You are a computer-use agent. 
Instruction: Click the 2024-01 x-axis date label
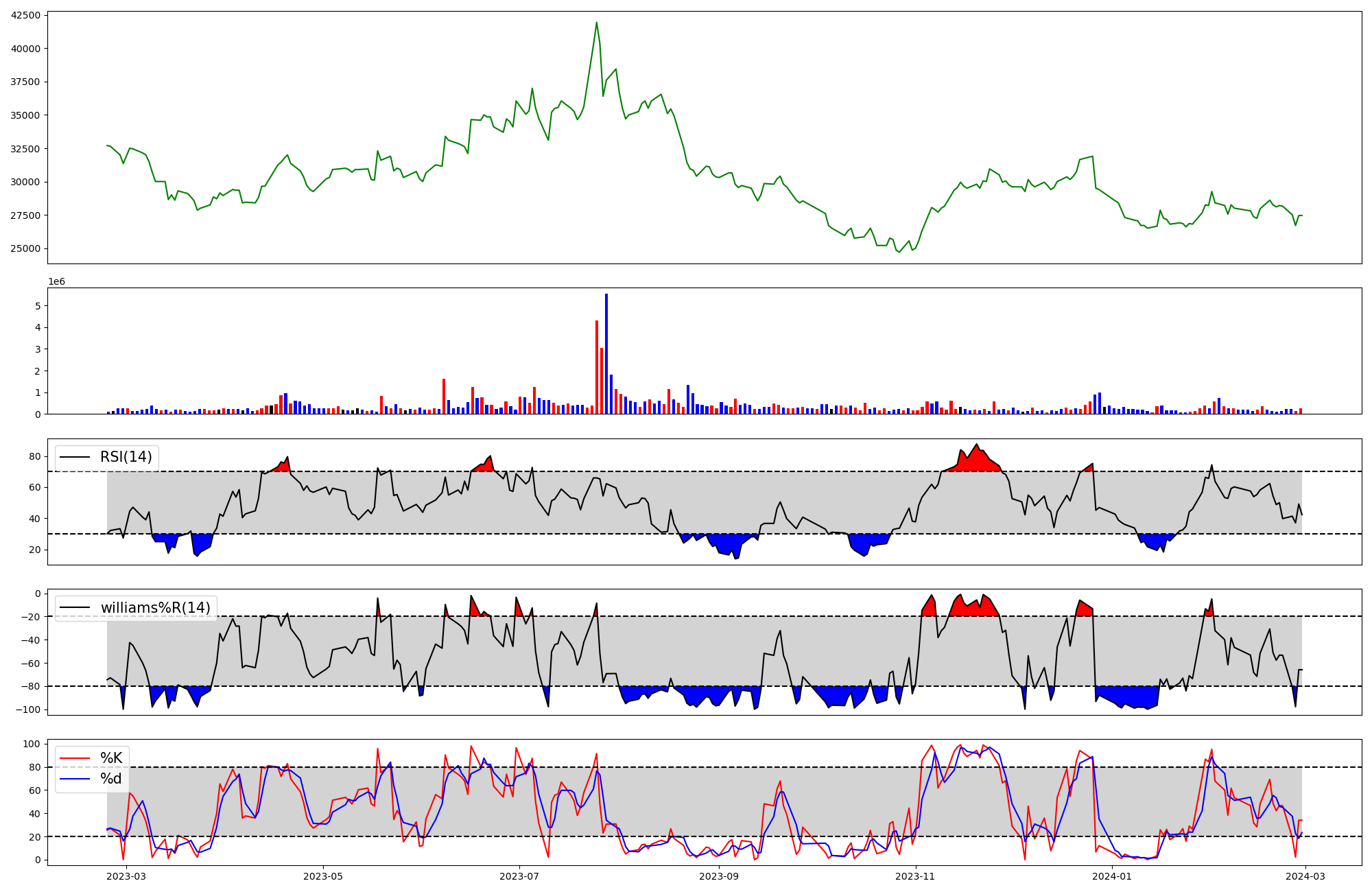click(x=1112, y=876)
